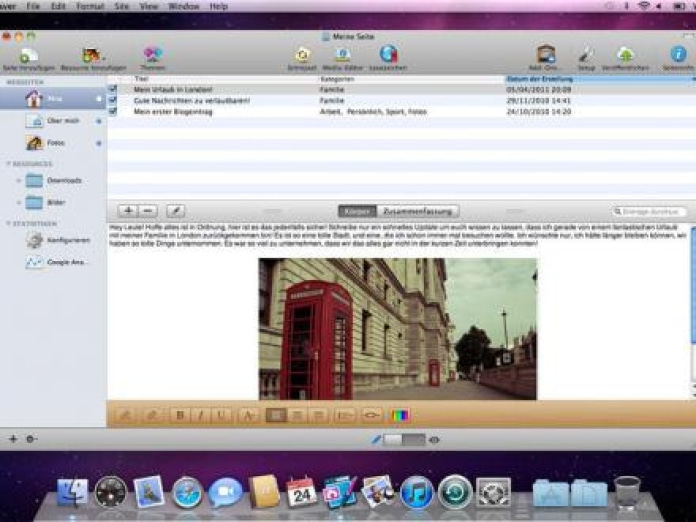
Task: Open the View menu
Action: [x=149, y=6]
